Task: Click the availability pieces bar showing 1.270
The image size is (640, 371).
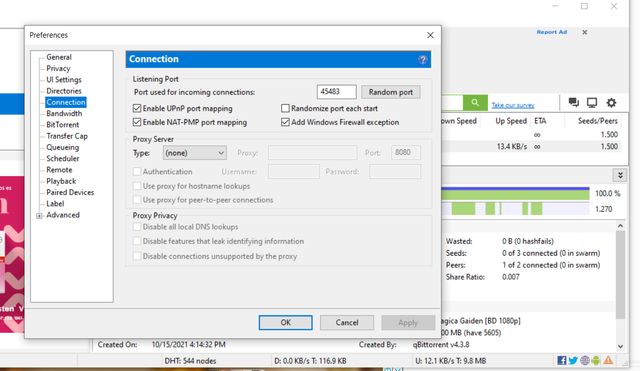Action: click(515, 209)
